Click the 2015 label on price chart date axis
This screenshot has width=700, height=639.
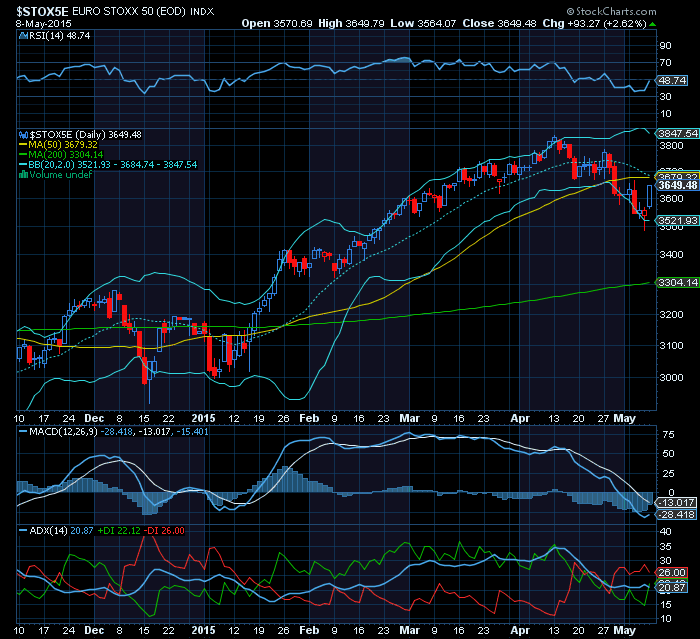point(203,418)
